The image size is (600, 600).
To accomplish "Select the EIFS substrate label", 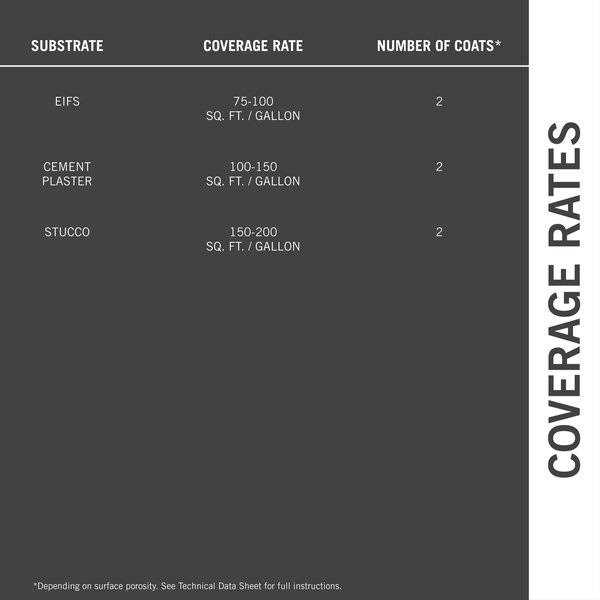I will (x=67, y=102).
